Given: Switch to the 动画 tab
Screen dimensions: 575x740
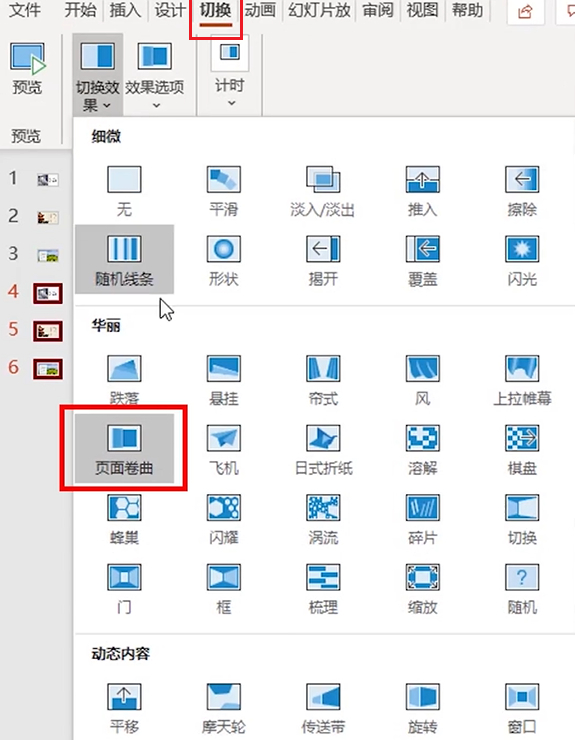Looking at the screenshot, I should pyautogui.click(x=260, y=10).
